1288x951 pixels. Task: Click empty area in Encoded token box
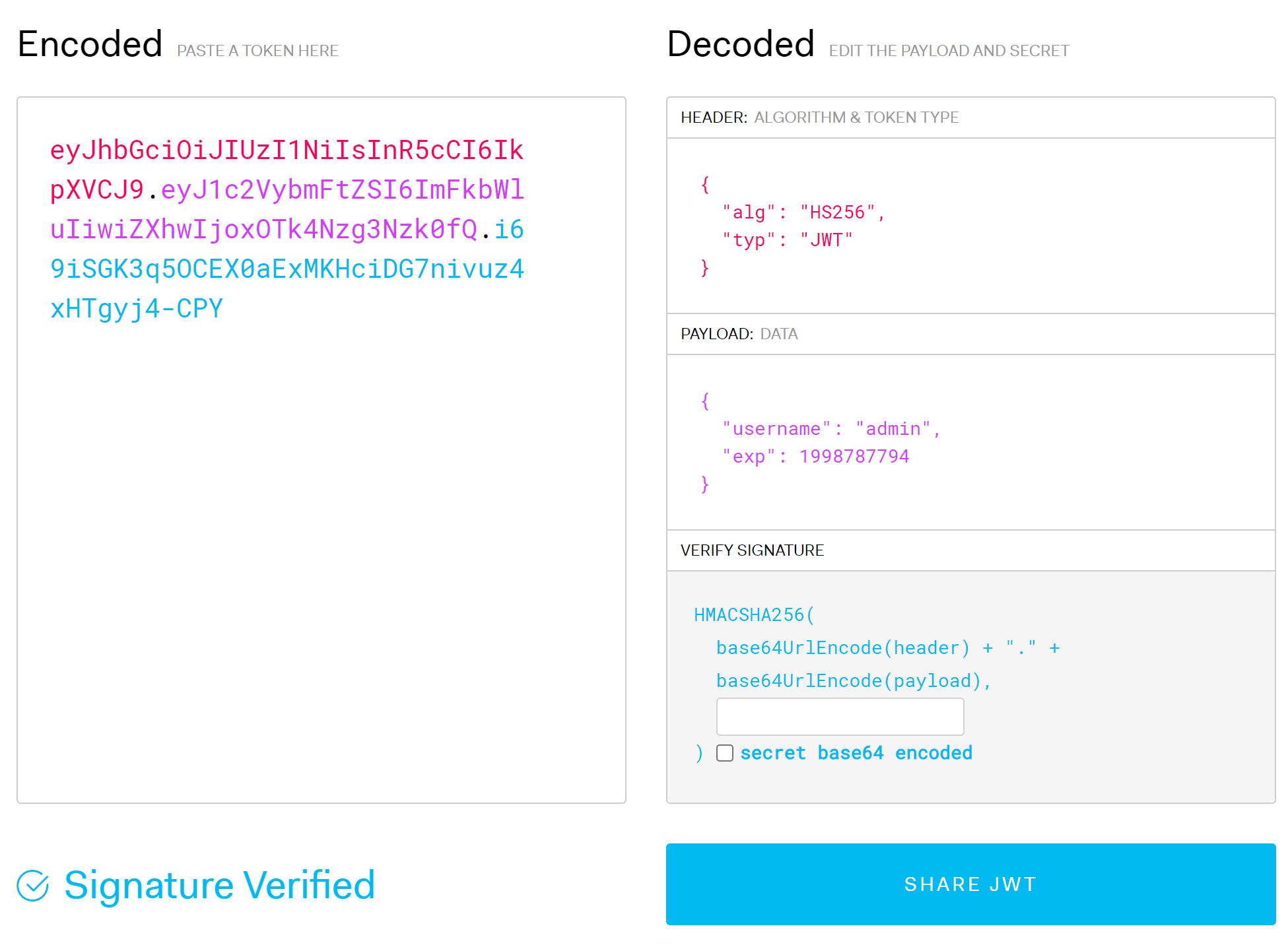pyautogui.click(x=321, y=561)
